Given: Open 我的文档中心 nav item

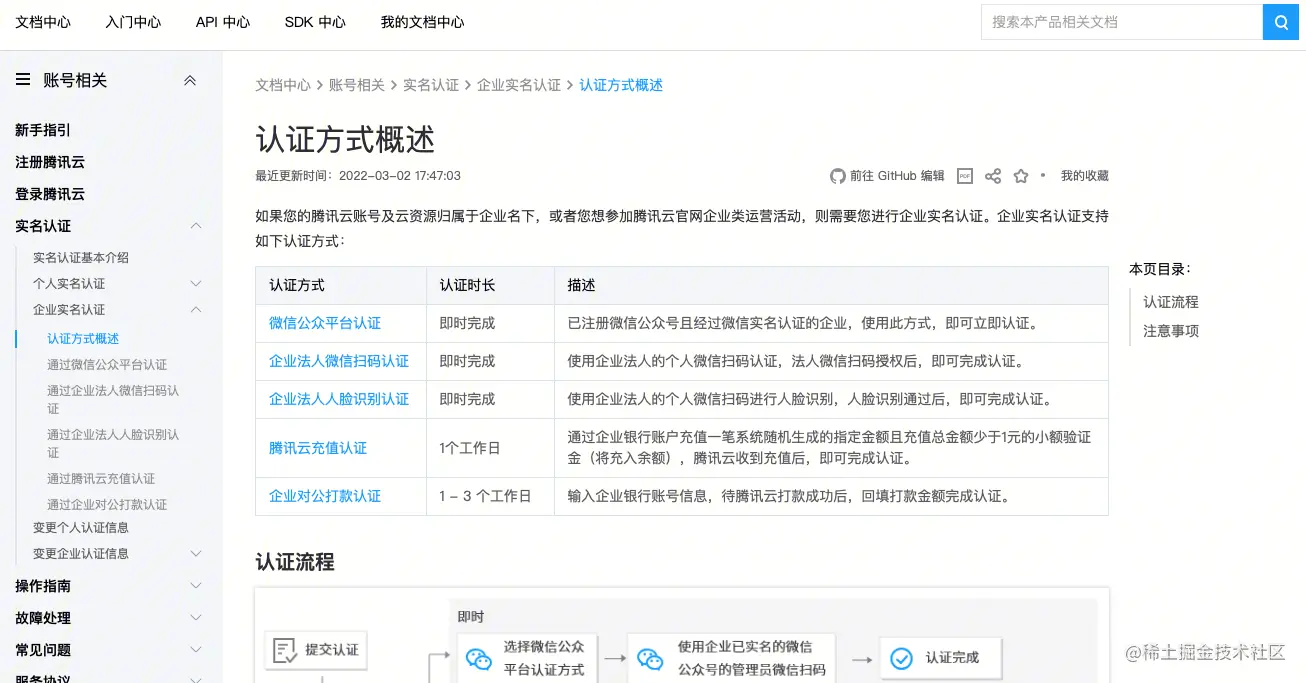Looking at the screenshot, I should pyautogui.click(x=422, y=22).
